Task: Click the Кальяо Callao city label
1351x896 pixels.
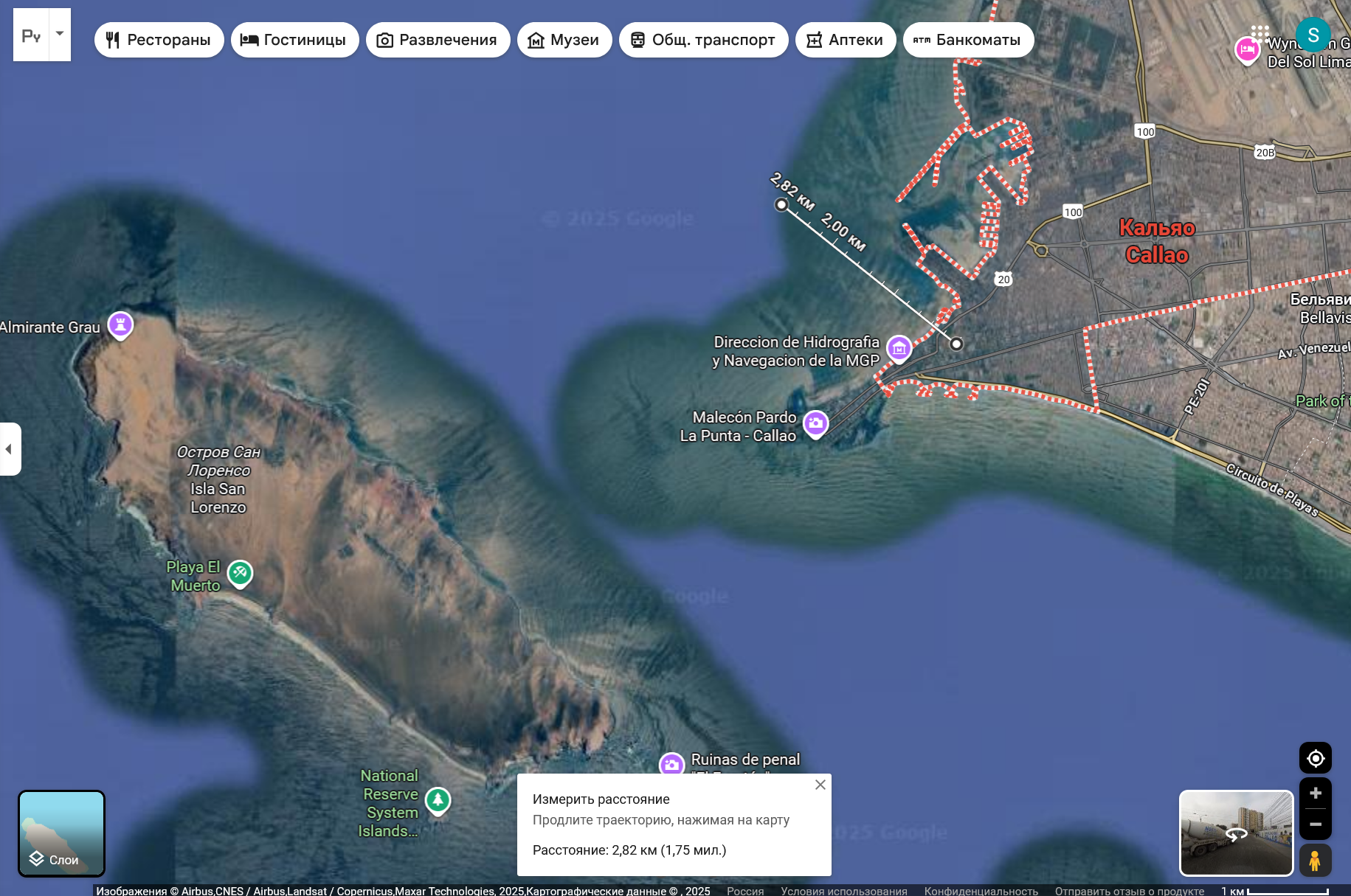Action: pos(1157,241)
